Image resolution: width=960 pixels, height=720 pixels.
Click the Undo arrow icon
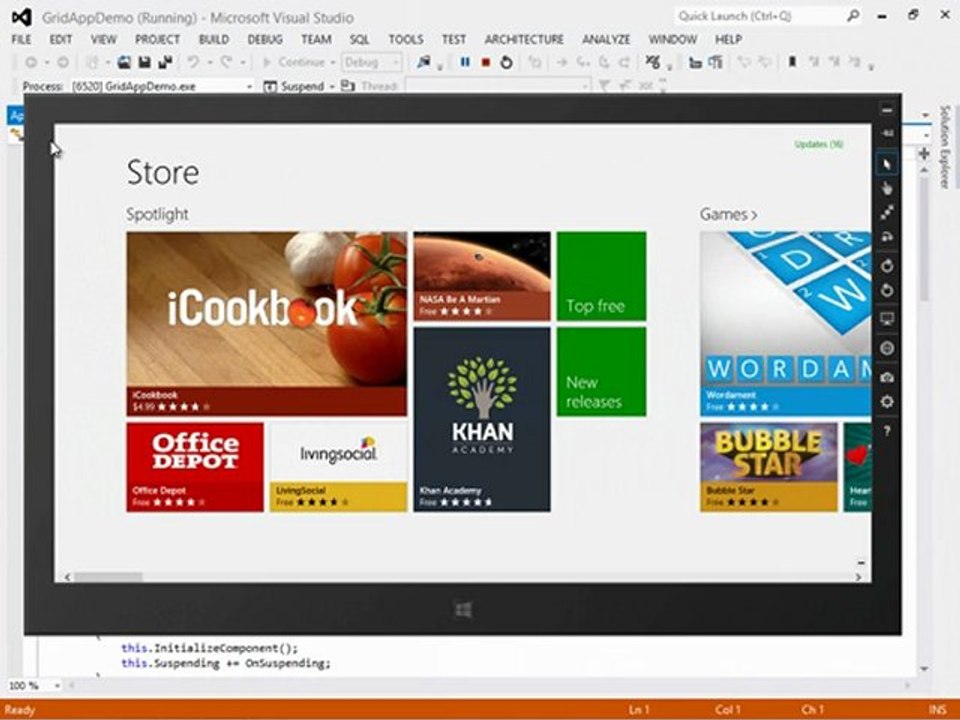[193, 62]
